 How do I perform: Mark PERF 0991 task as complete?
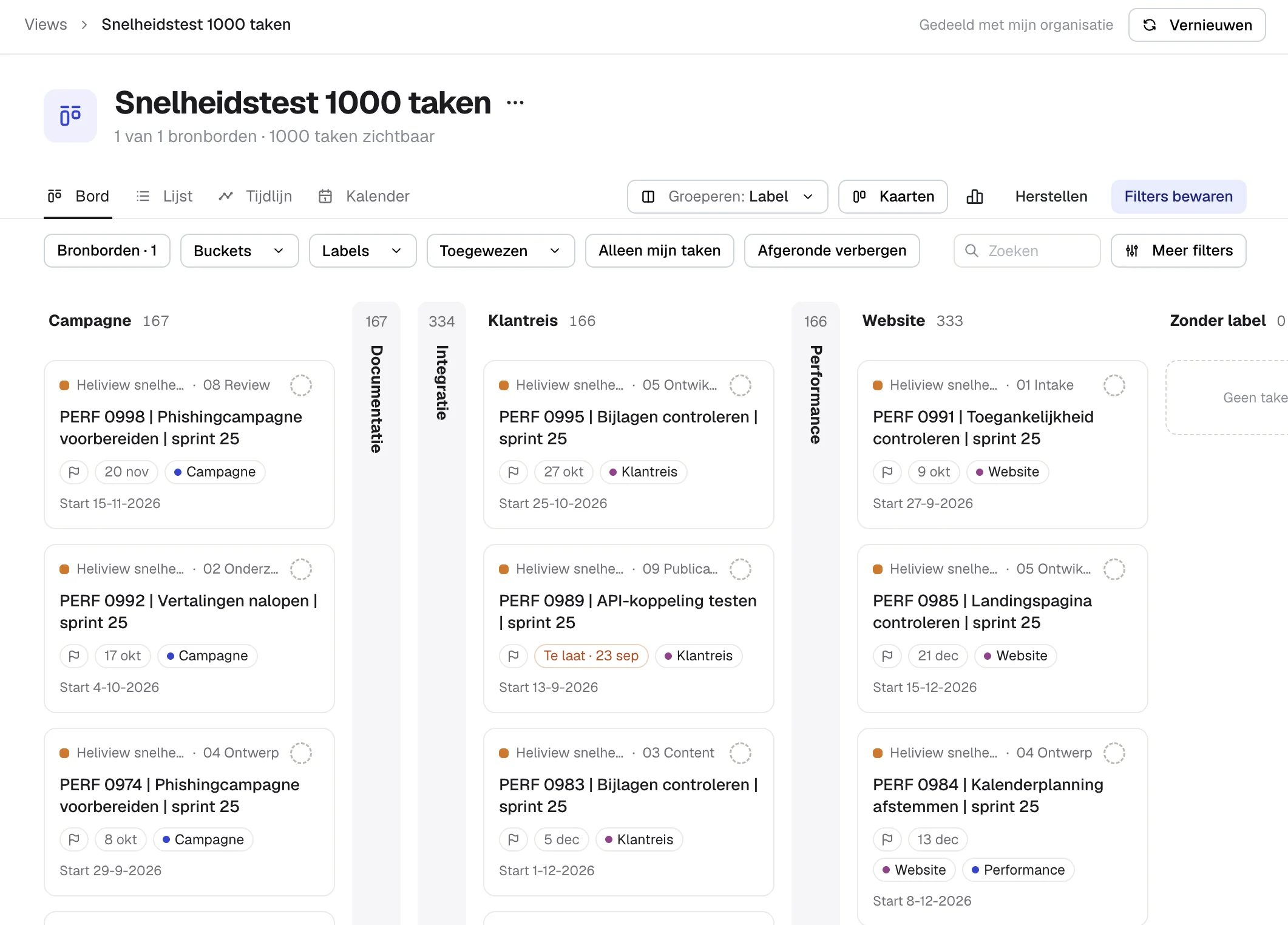(x=1114, y=385)
